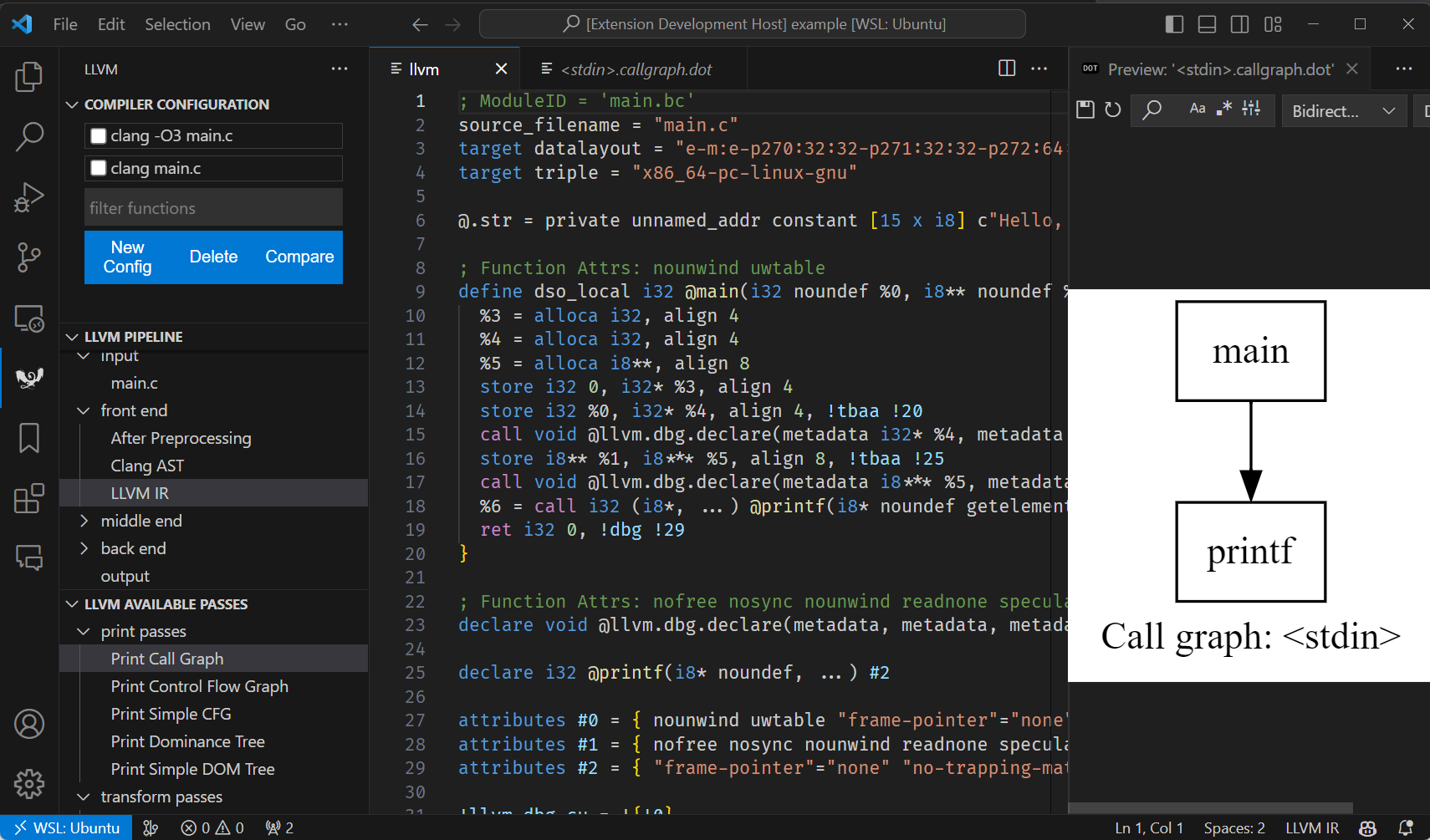The width and height of the screenshot is (1430, 840).
Task: Open Run and Debug view
Action: click(x=29, y=197)
